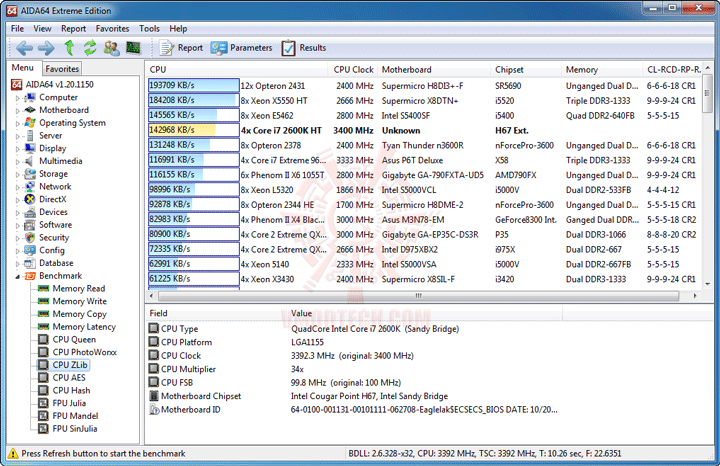Collapse the Benchmark tree node
The image size is (720, 466).
(x=17, y=276)
